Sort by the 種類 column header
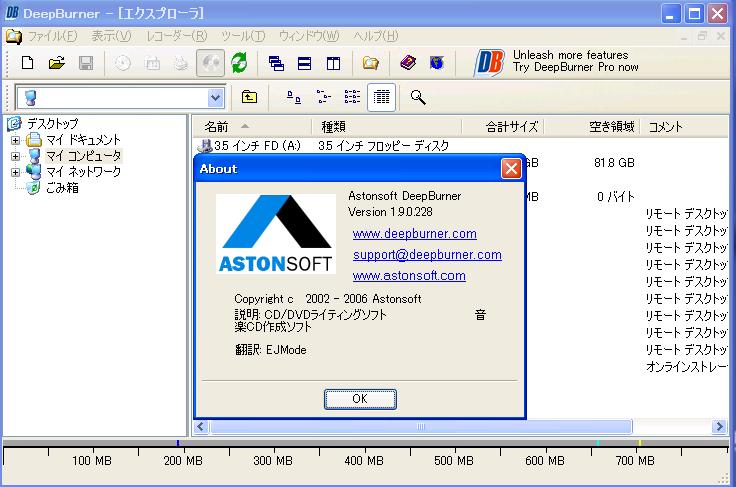The width and height of the screenshot is (736, 487). pyautogui.click(x=386, y=127)
